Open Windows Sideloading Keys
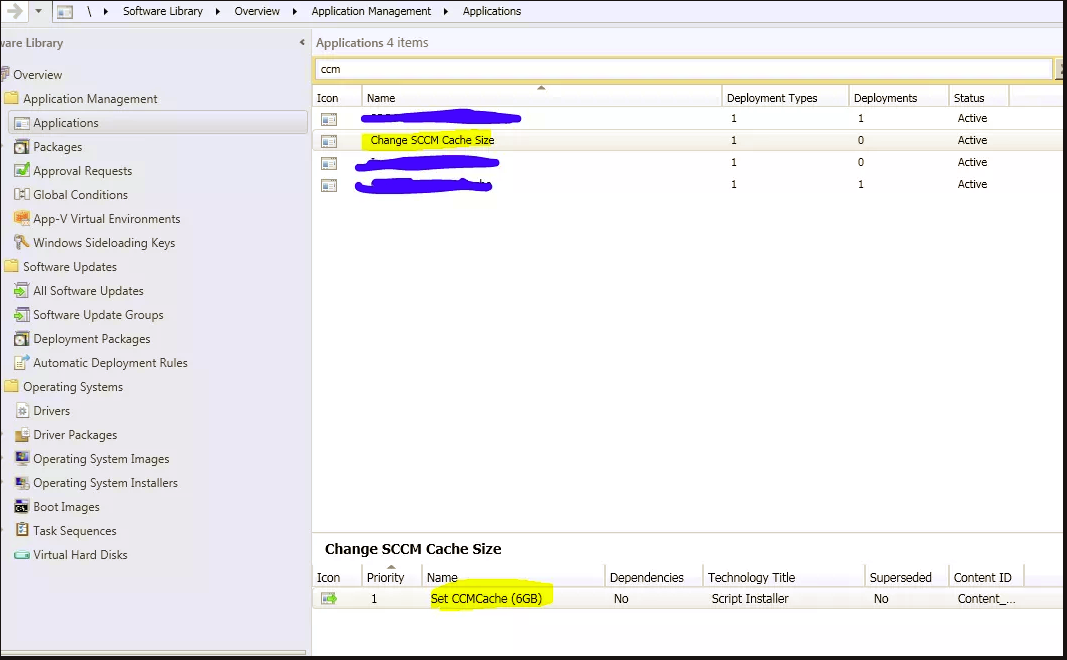Viewport: 1067px width, 660px height. (104, 243)
